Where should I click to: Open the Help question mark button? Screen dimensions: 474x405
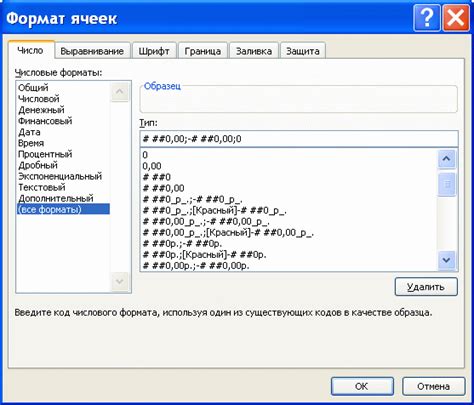pyautogui.click(x=427, y=18)
